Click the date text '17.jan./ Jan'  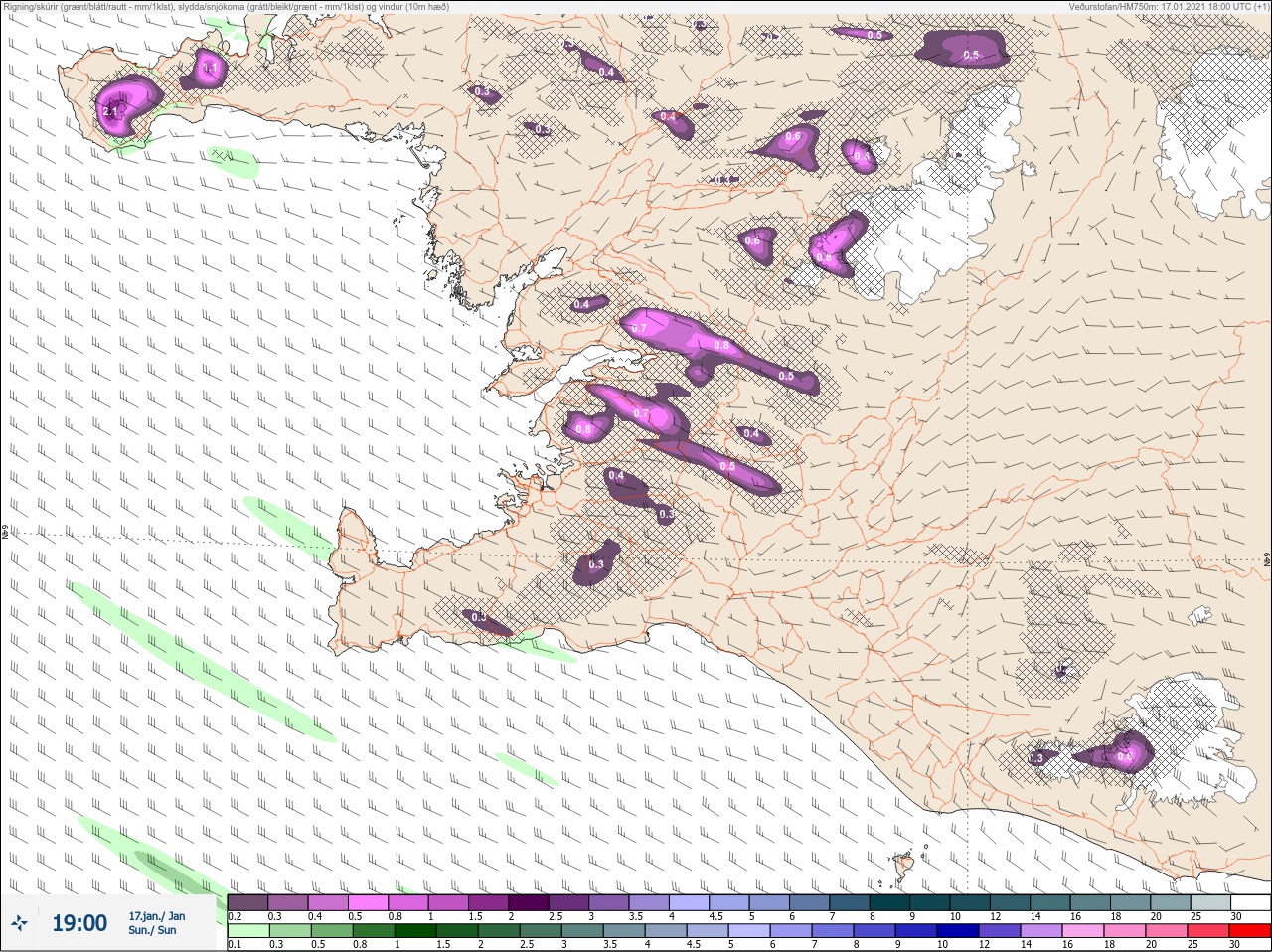tap(156, 916)
